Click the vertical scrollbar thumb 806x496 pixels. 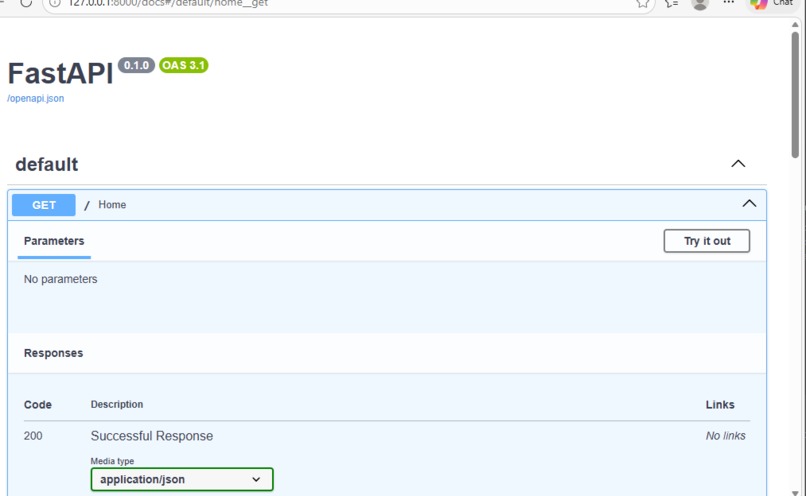pos(795,95)
